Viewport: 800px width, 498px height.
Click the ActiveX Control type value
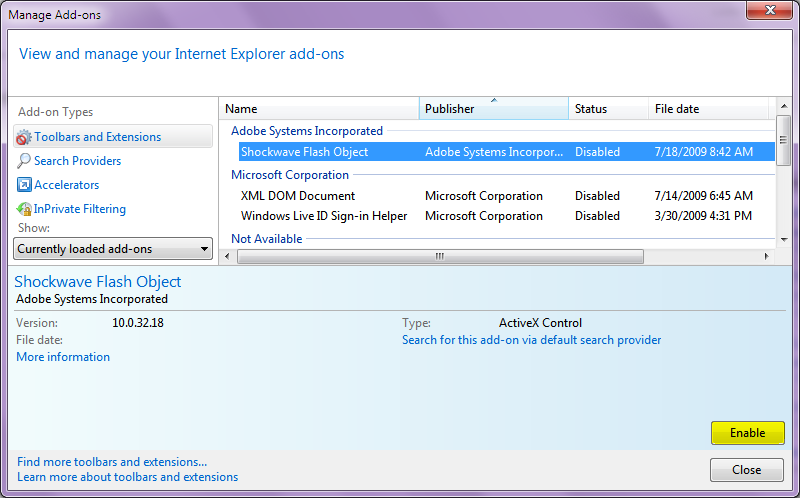540,323
